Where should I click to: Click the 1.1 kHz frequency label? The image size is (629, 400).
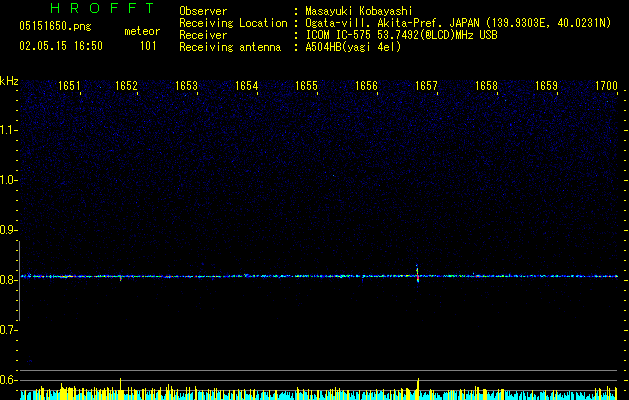pos(8,130)
